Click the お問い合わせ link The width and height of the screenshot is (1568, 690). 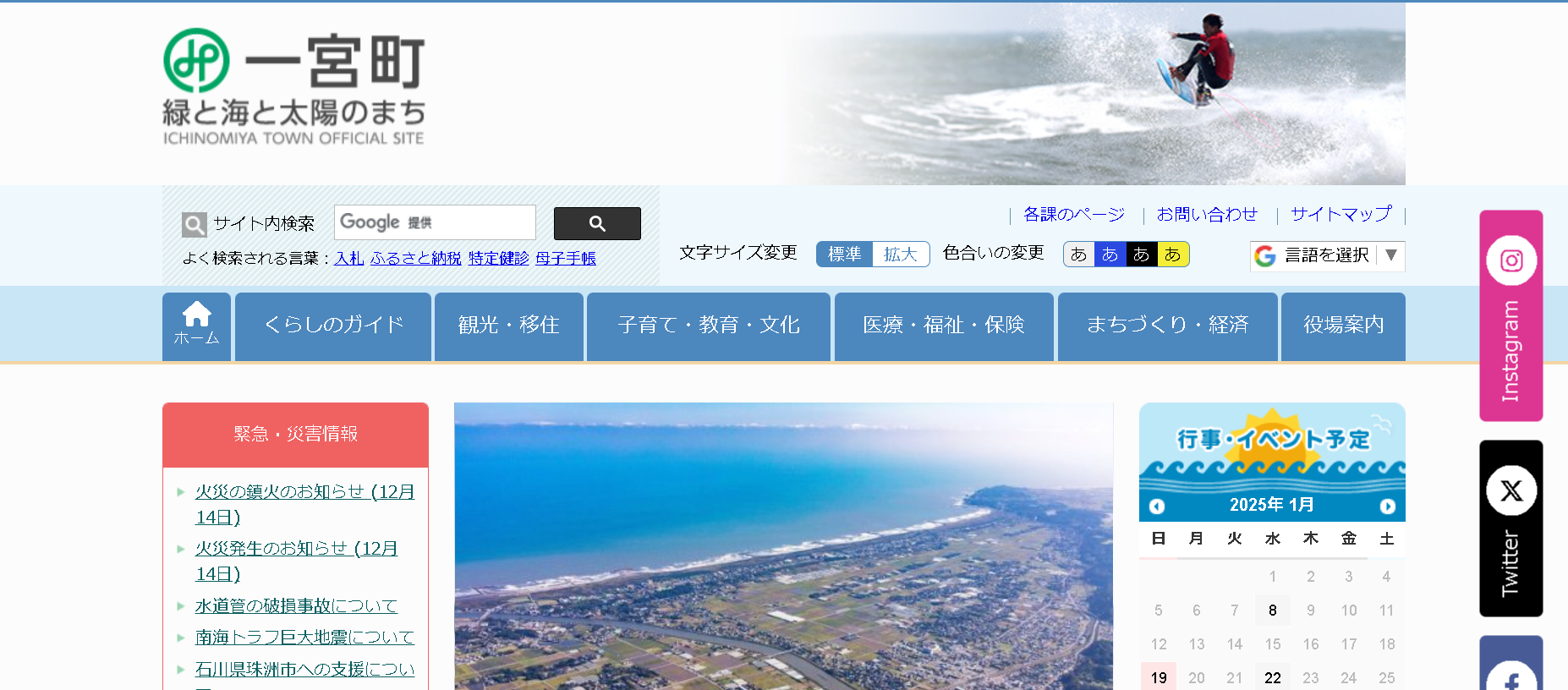pos(1207,215)
